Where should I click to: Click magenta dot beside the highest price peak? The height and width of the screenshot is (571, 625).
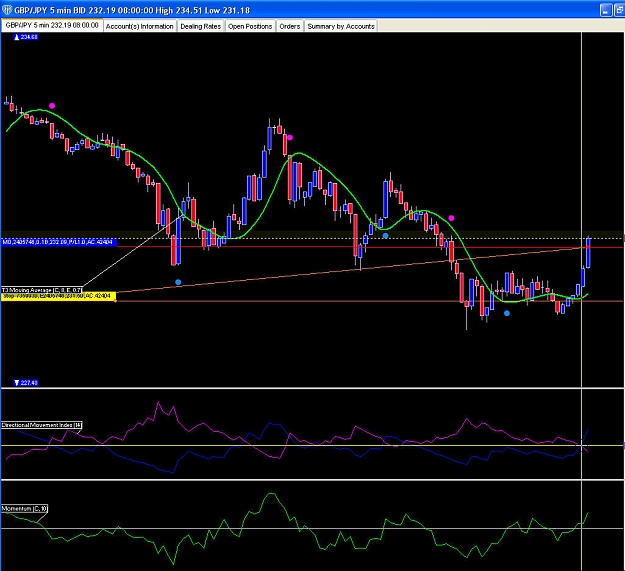290,137
